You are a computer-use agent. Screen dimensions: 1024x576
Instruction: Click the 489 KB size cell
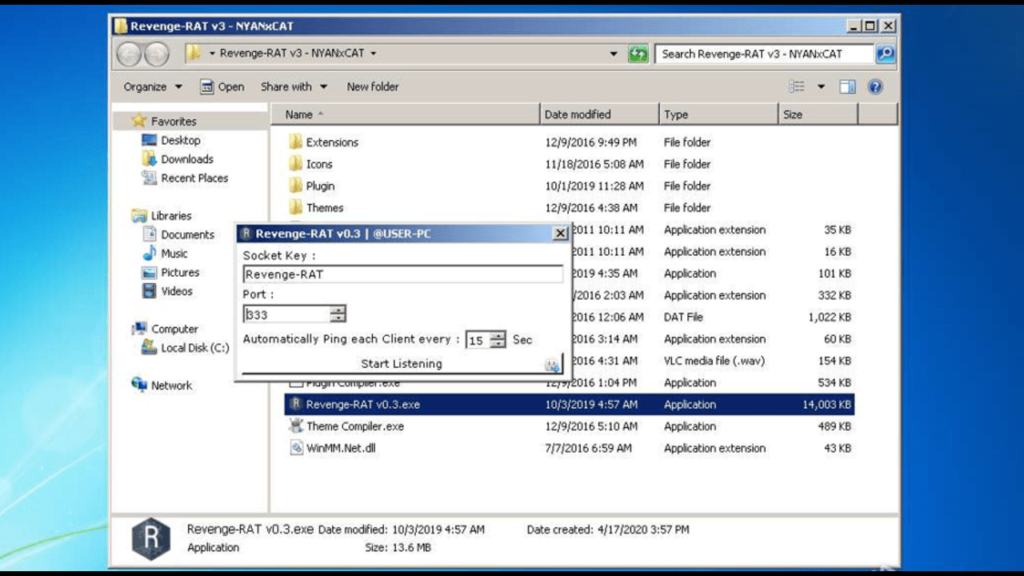tap(834, 426)
